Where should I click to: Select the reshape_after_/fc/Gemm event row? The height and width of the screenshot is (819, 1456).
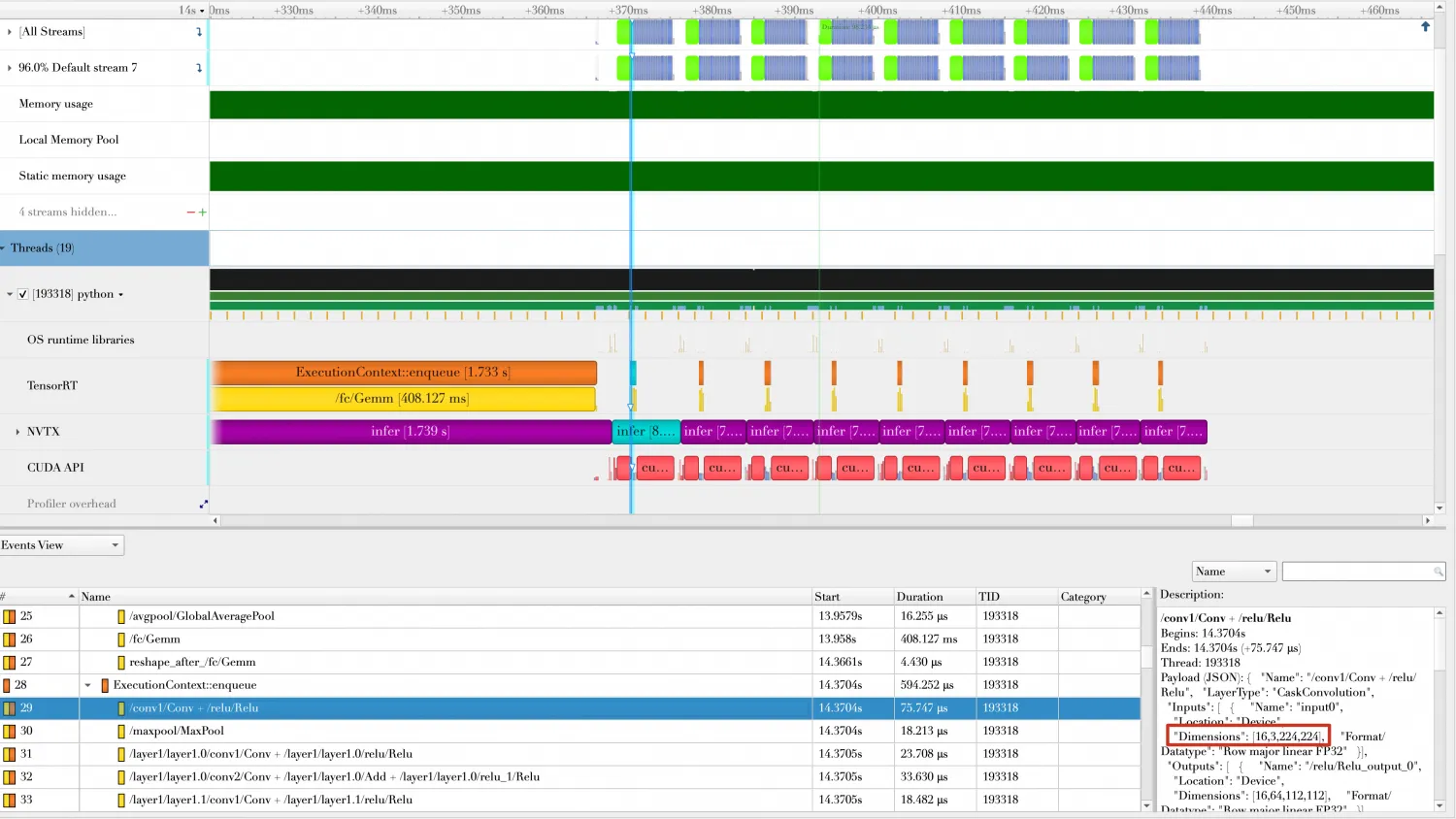pyautogui.click(x=570, y=662)
